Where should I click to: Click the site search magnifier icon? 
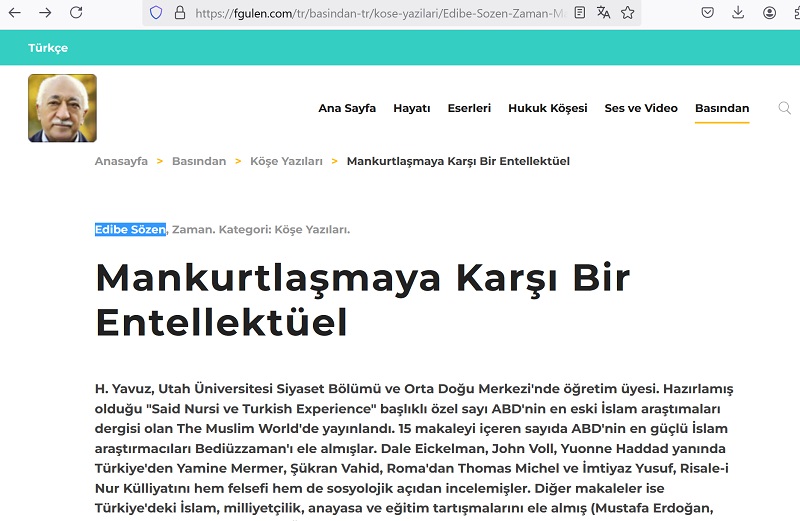[x=784, y=108]
